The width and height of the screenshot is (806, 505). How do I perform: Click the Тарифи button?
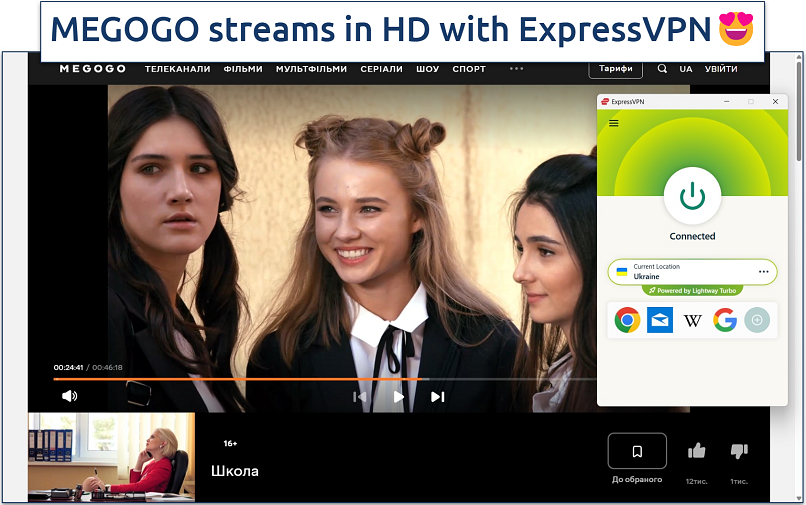[x=615, y=69]
